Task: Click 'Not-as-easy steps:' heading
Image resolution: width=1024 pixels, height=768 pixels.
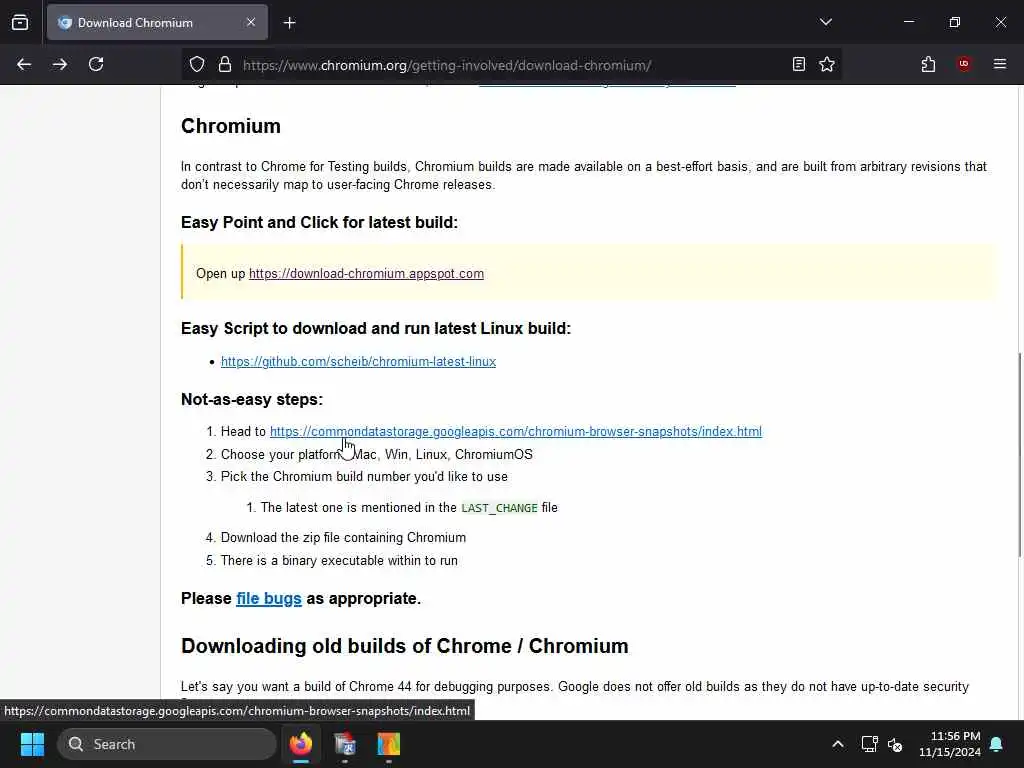Action: coord(252,399)
